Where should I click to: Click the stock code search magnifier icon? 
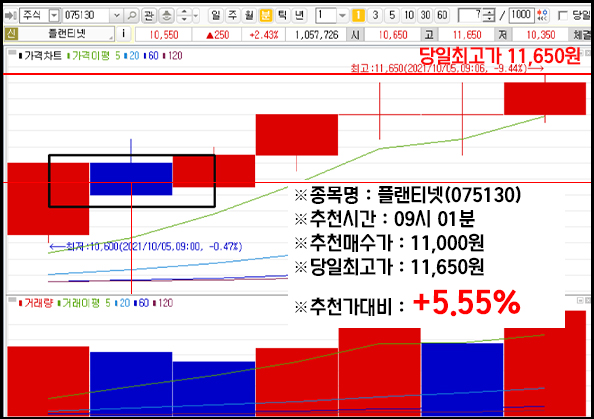[131, 16]
